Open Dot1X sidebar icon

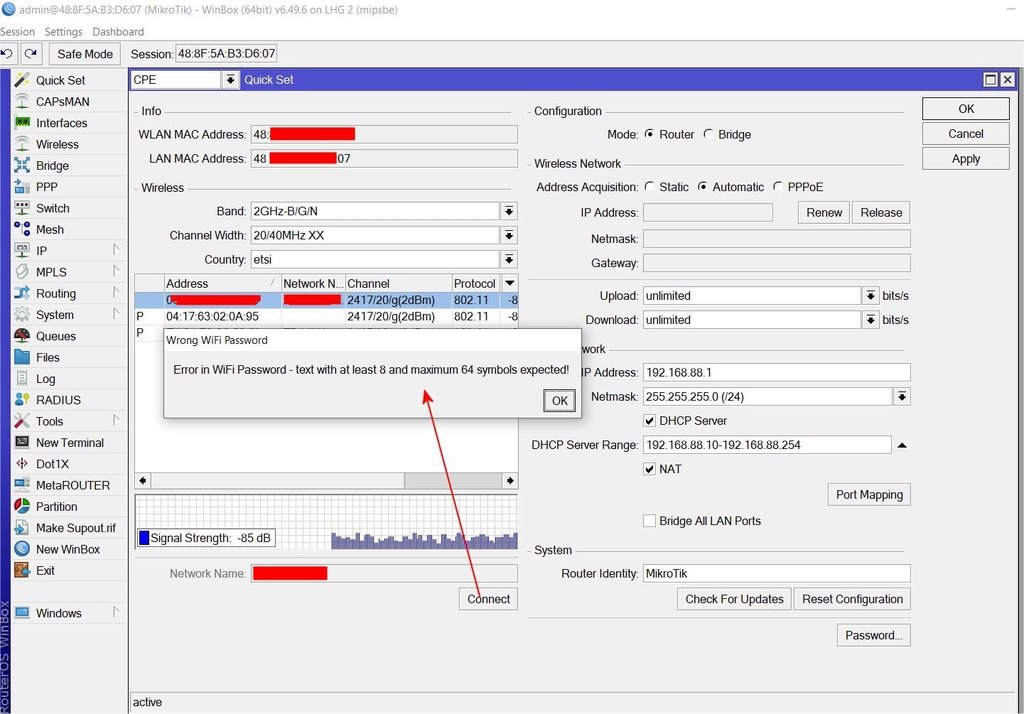22,464
